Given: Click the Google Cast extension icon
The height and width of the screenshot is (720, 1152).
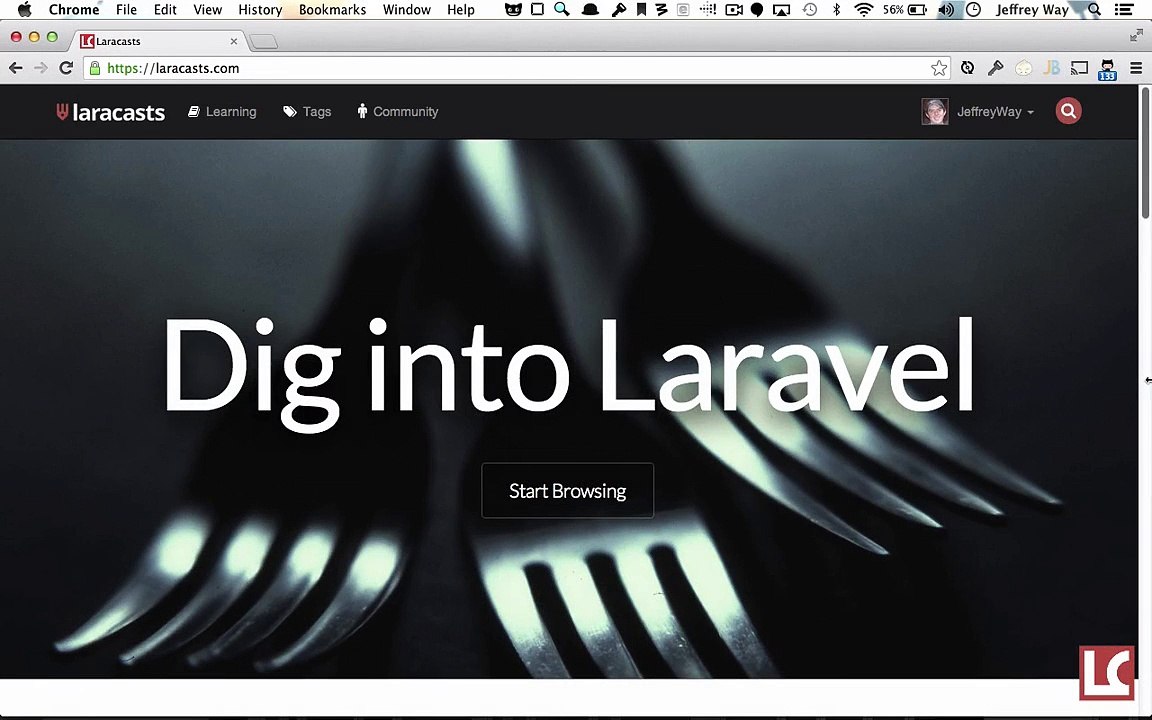Looking at the screenshot, I should point(1079,68).
